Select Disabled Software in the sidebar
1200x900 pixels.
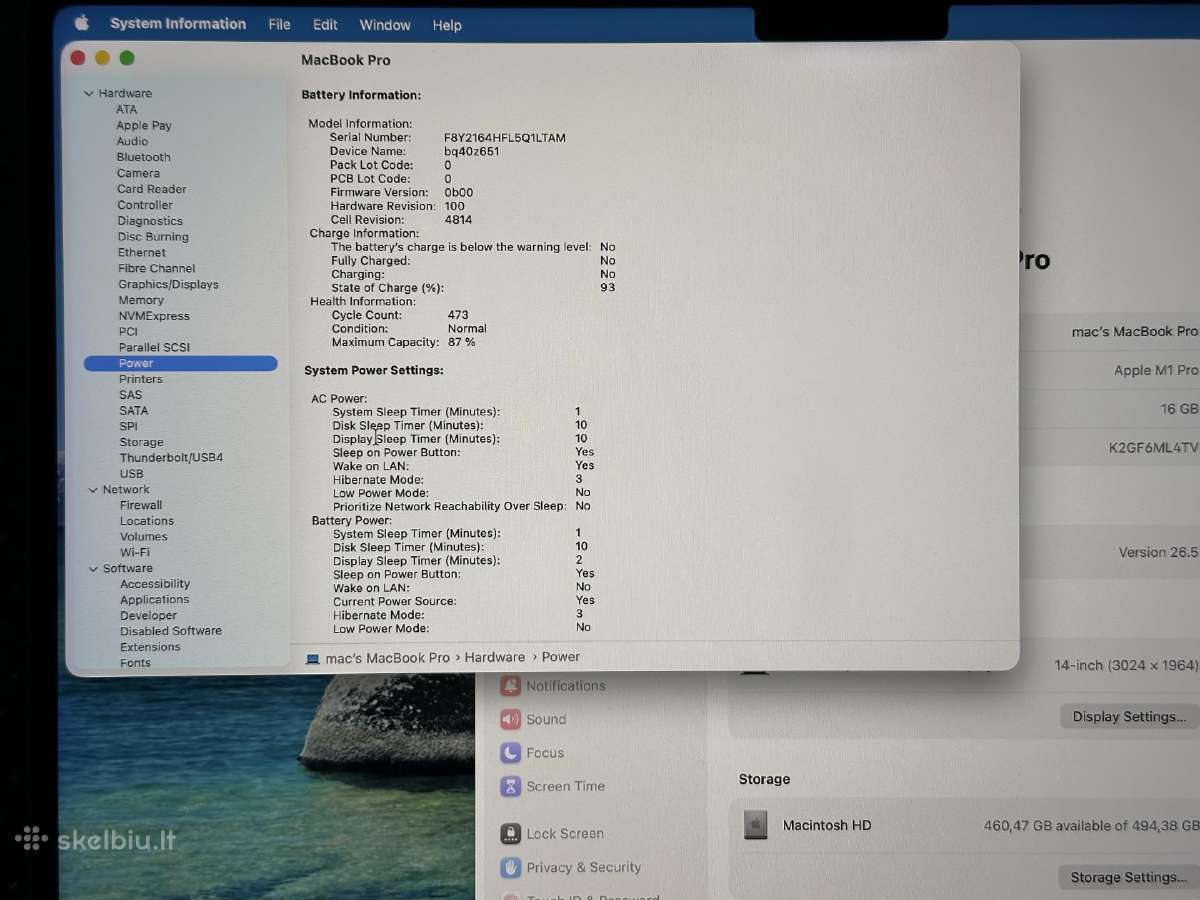tap(171, 632)
